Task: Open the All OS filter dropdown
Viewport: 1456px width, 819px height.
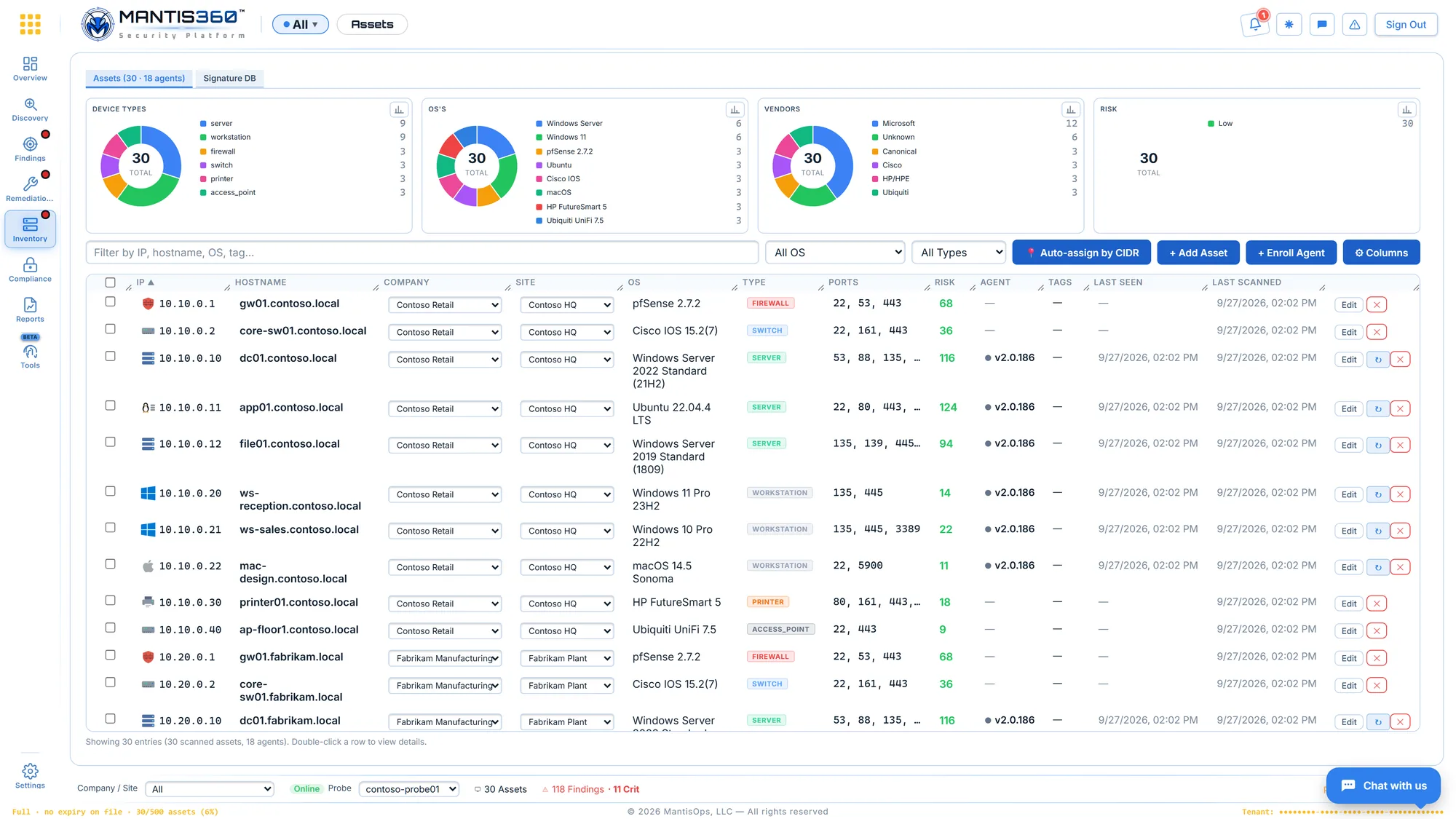Action: [x=836, y=253]
